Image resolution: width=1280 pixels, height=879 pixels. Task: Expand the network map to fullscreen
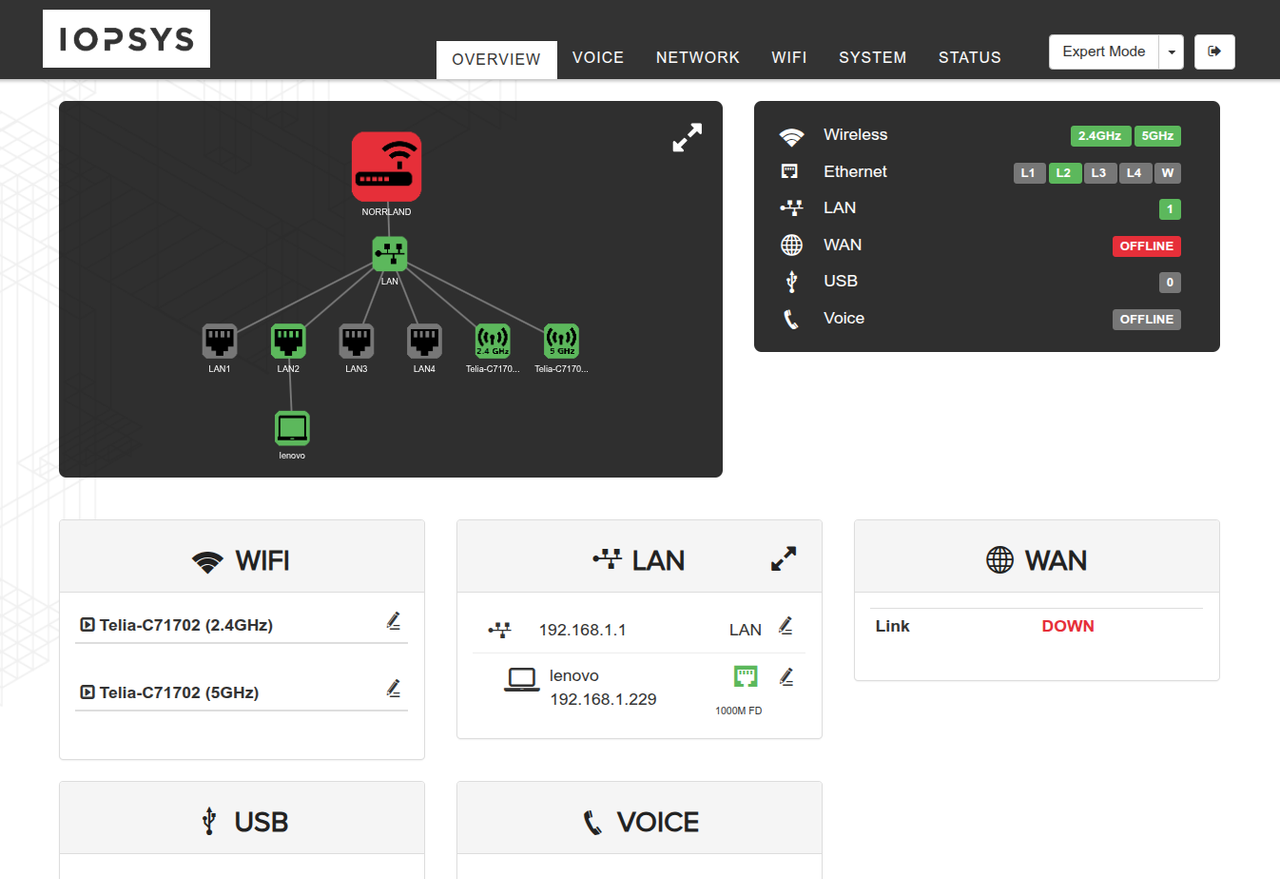687,138
